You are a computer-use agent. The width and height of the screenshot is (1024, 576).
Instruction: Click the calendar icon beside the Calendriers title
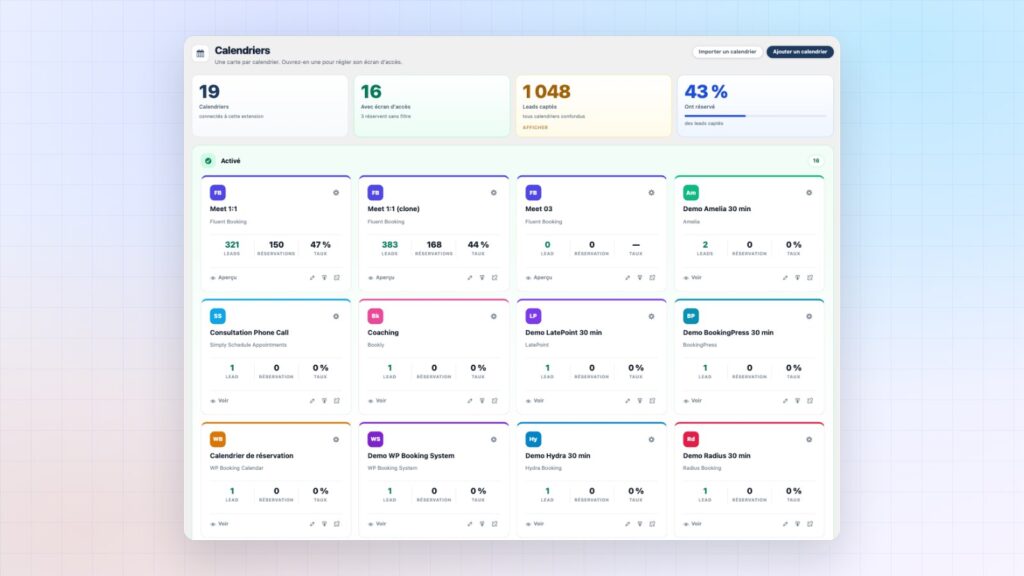coord(200,54)
